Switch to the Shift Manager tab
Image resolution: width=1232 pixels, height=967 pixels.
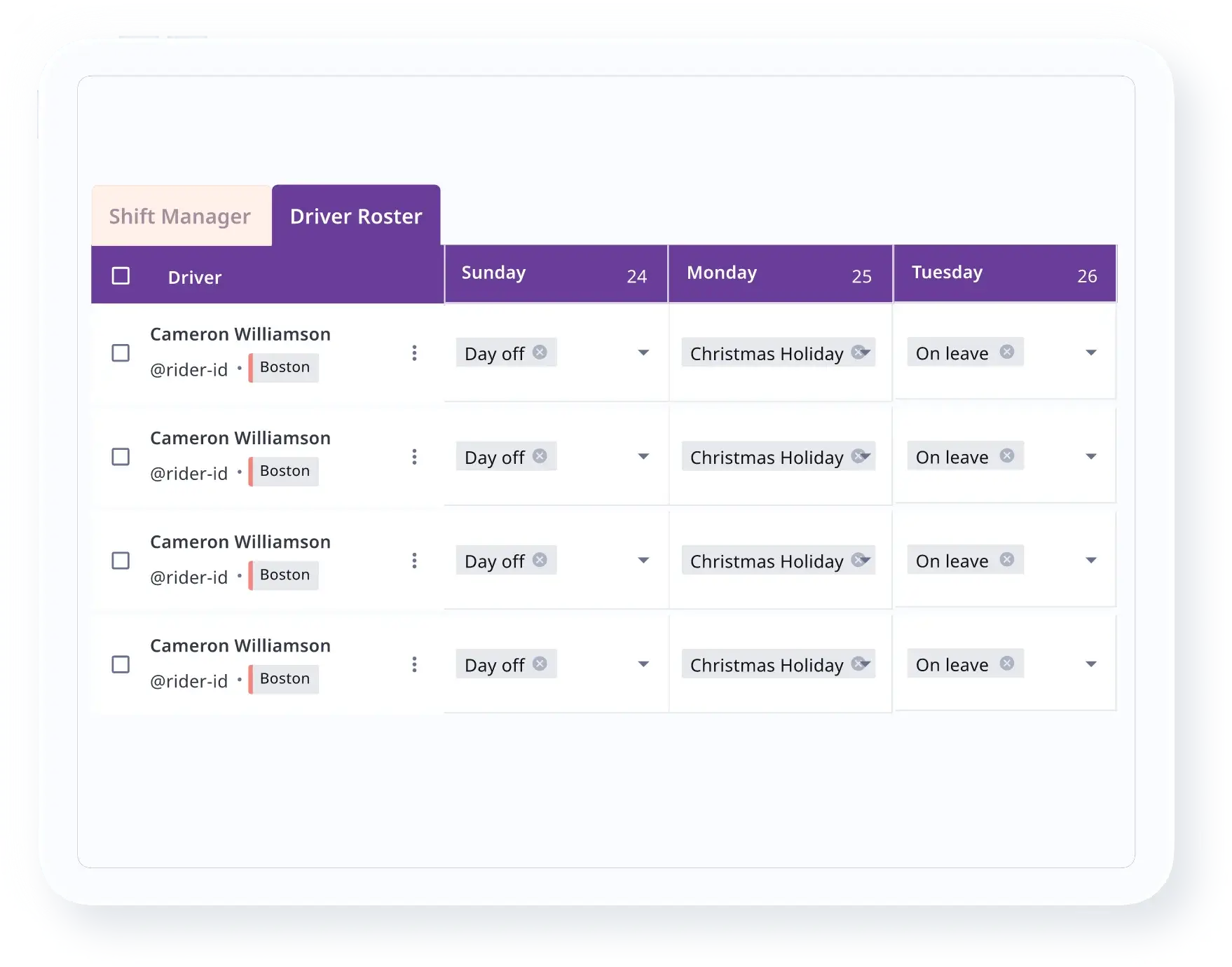click(x=180, y=217)
